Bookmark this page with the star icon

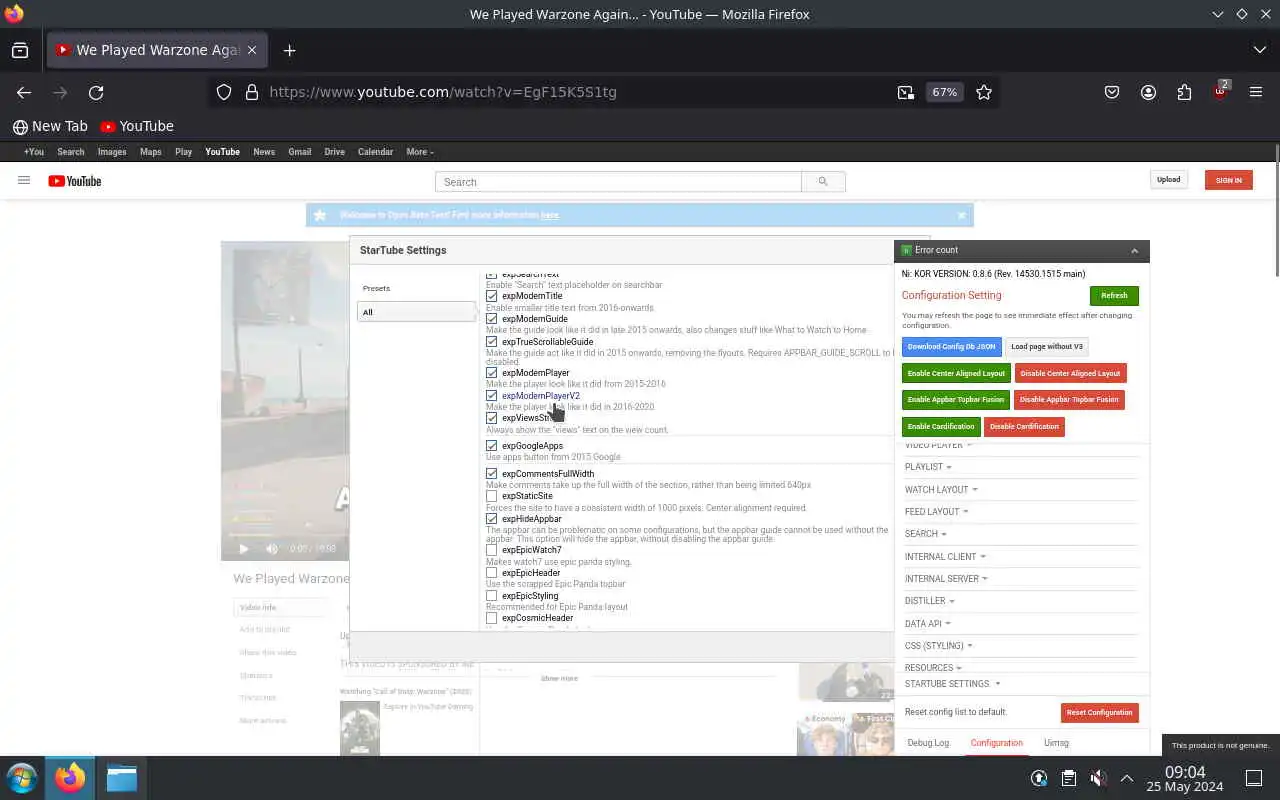[x=984, y=92]
